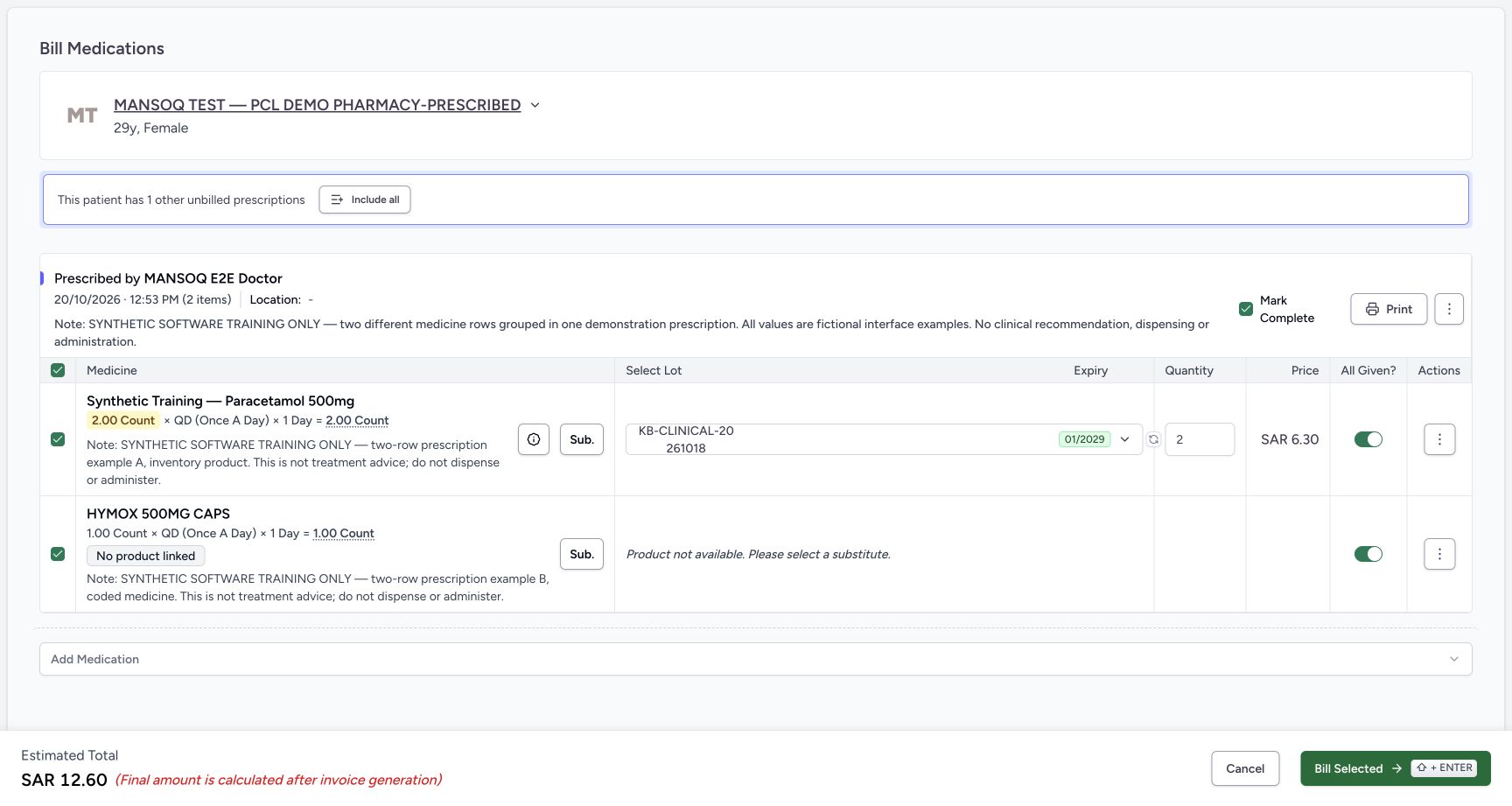The width and height of the screenshot is (1512, 806).
Task: Click Include all button
Action: pyautogui.click(x=365, y=200)
